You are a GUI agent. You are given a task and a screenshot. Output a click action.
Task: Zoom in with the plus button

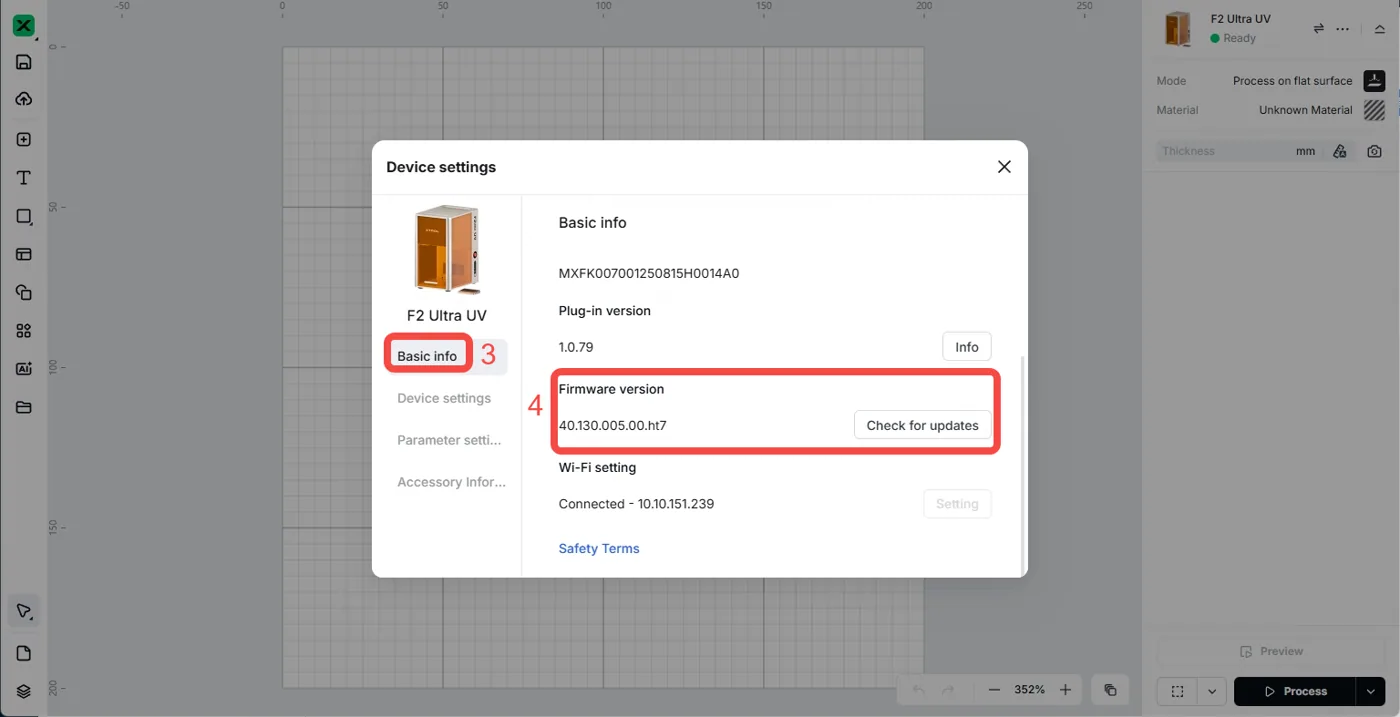tap(1065, 690)
